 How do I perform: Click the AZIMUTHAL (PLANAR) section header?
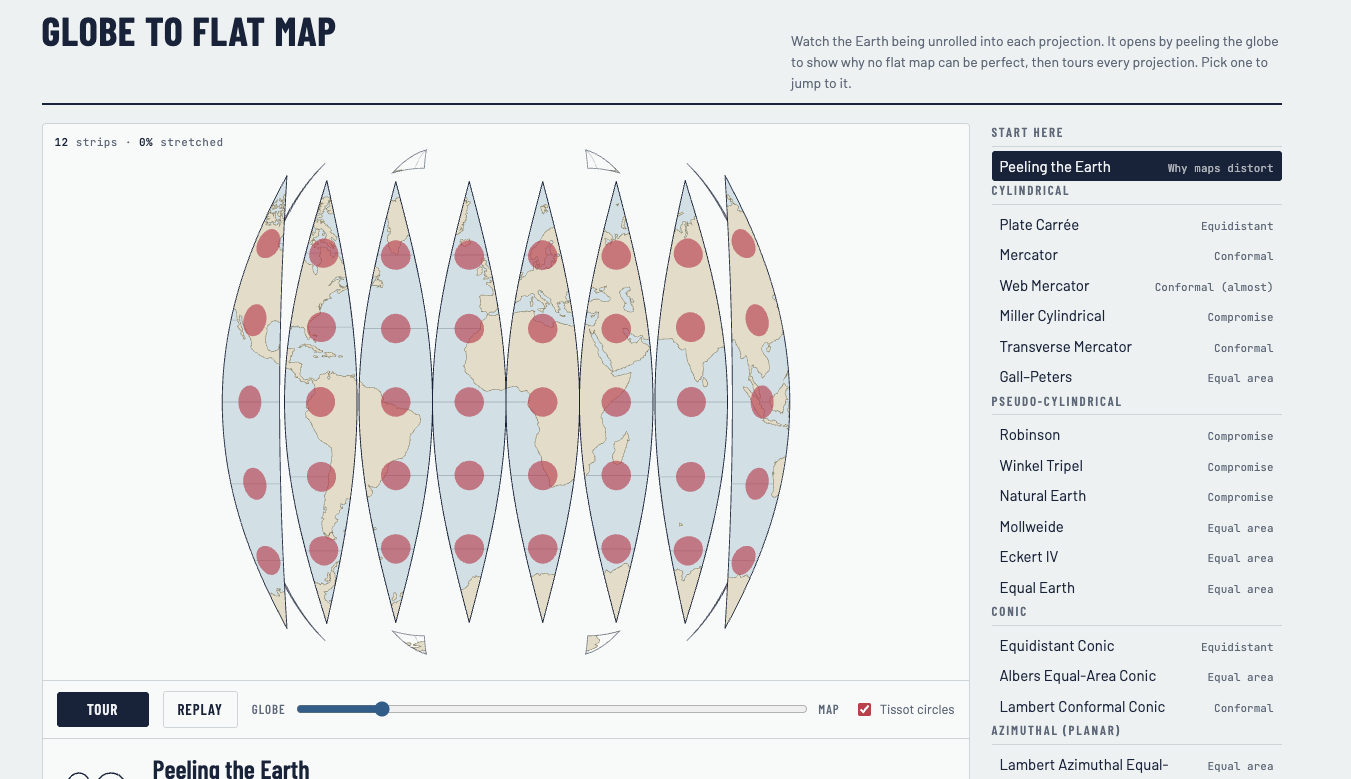coord(1056,731)
